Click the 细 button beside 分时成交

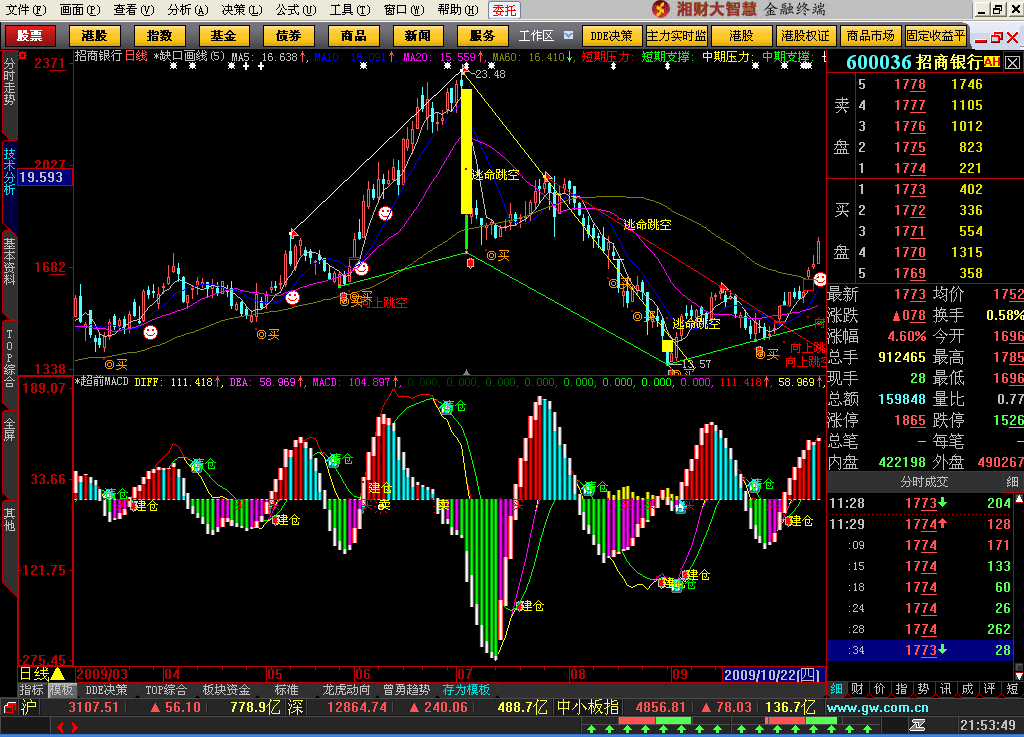(1012, 482)
